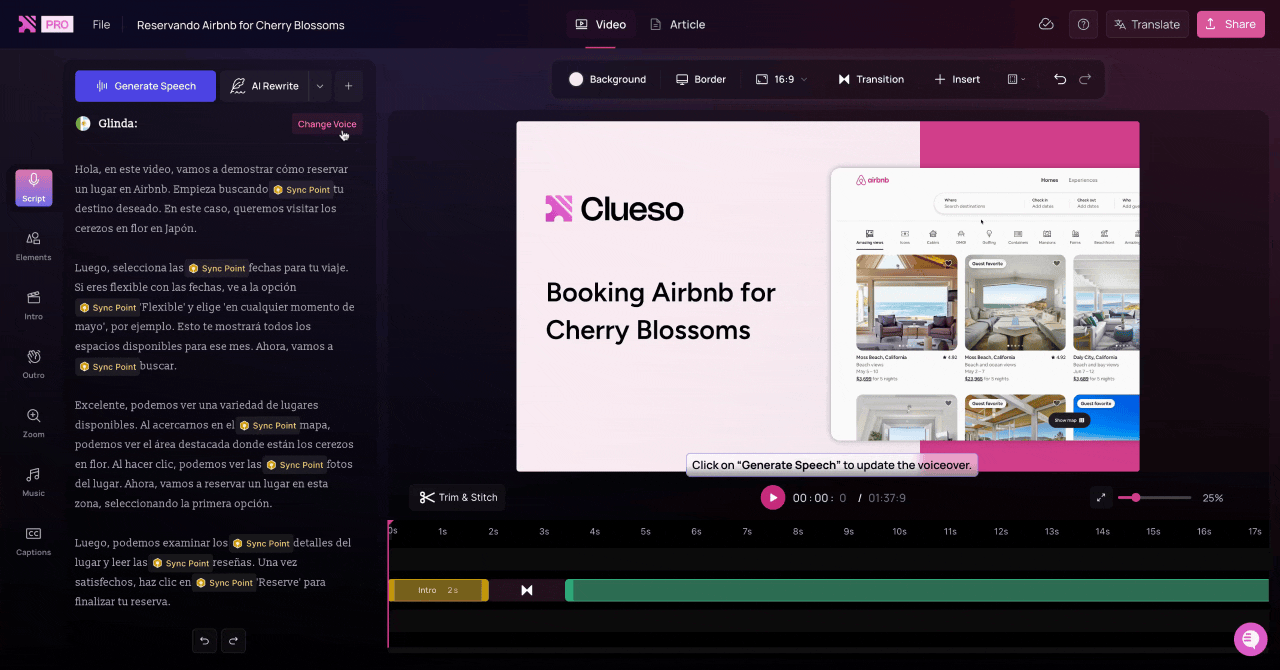The width and height of the screenshot is (1280, 670).
Task: Click the cloud save status icon
Action: coord(1046,24)
